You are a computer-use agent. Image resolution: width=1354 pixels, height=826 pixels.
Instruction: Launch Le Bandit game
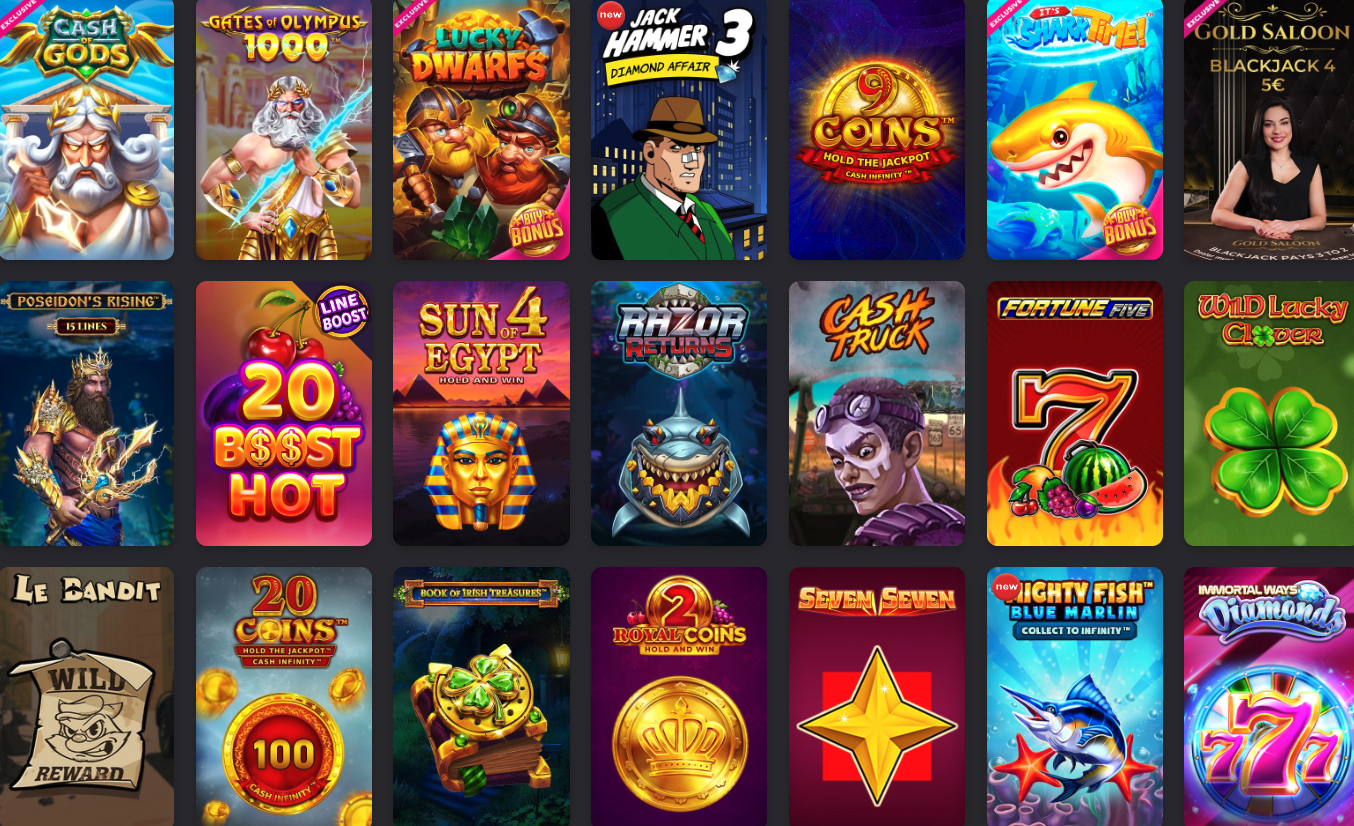[x=87, y=697]
